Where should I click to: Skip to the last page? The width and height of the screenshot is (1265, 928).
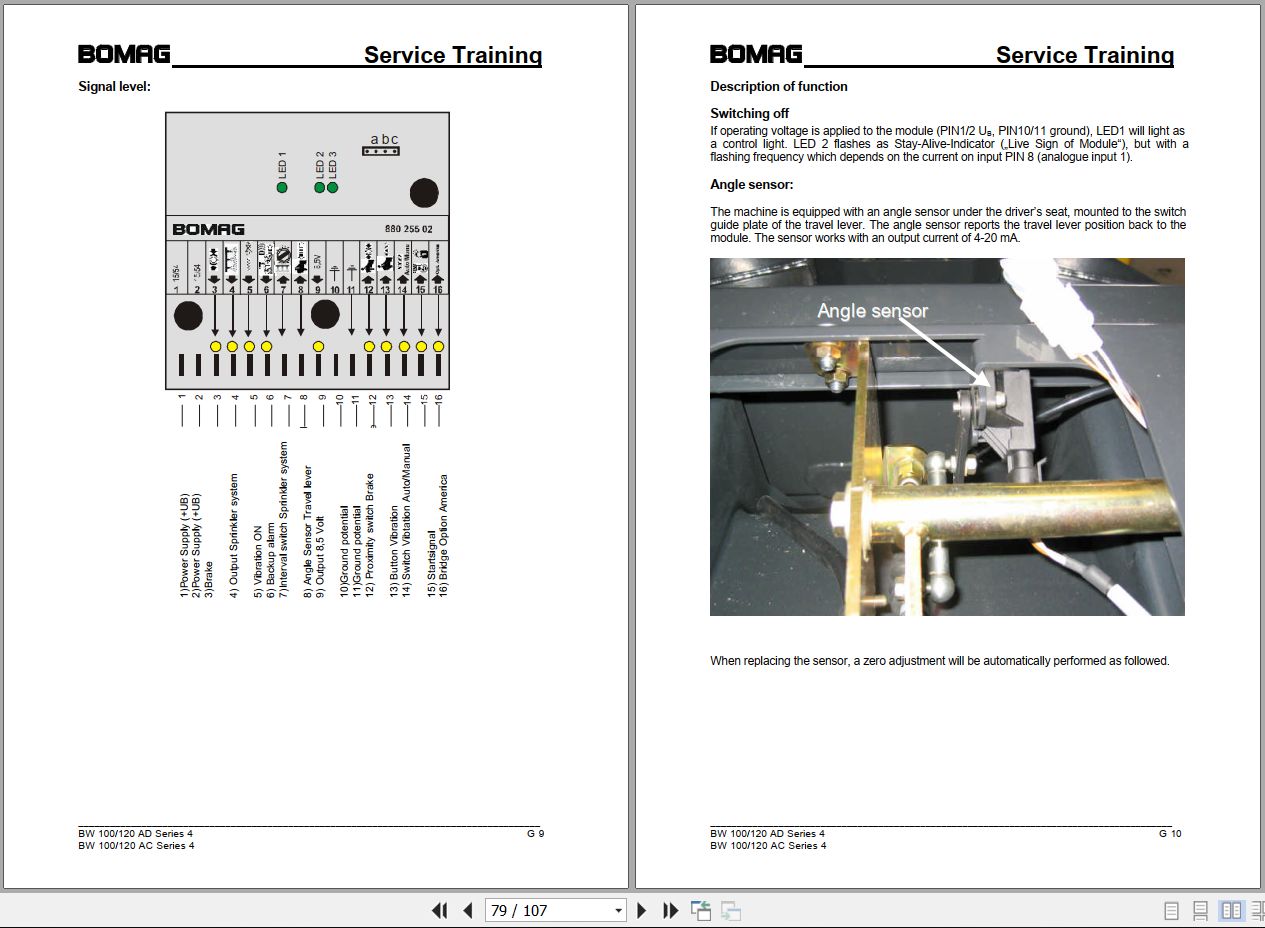(x=668, y=910)
